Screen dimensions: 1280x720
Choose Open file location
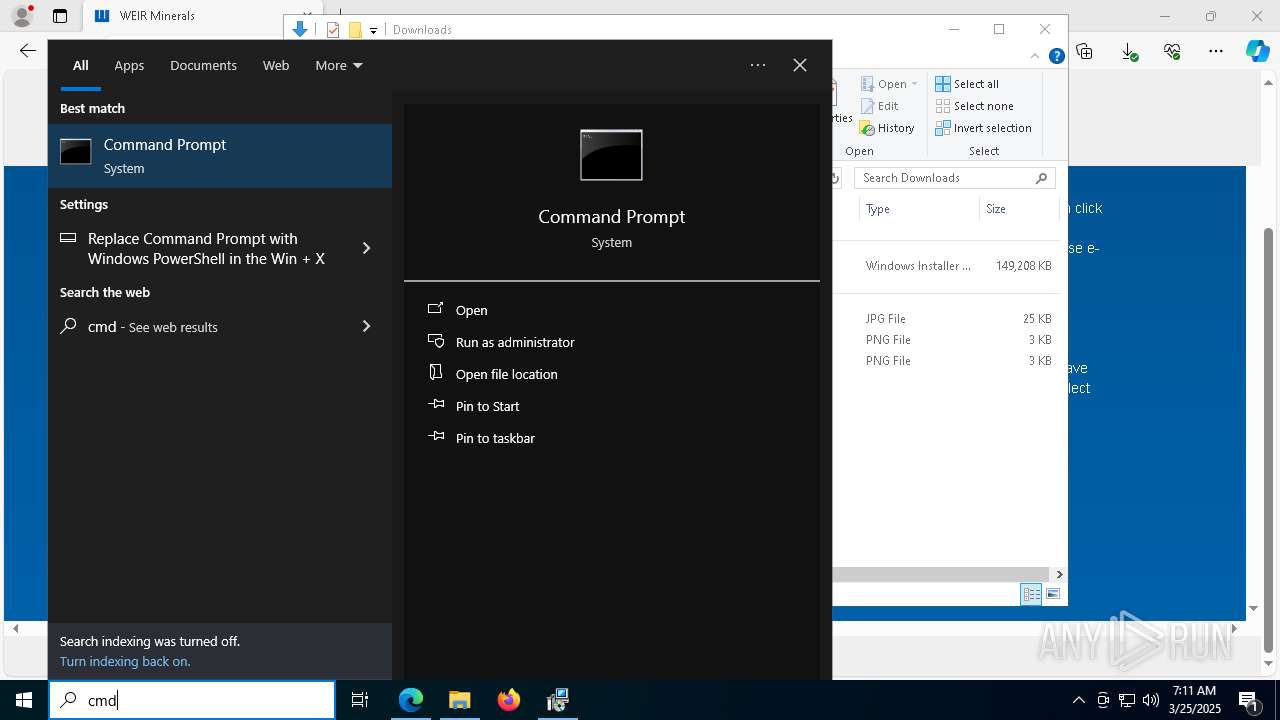point(506,374)
